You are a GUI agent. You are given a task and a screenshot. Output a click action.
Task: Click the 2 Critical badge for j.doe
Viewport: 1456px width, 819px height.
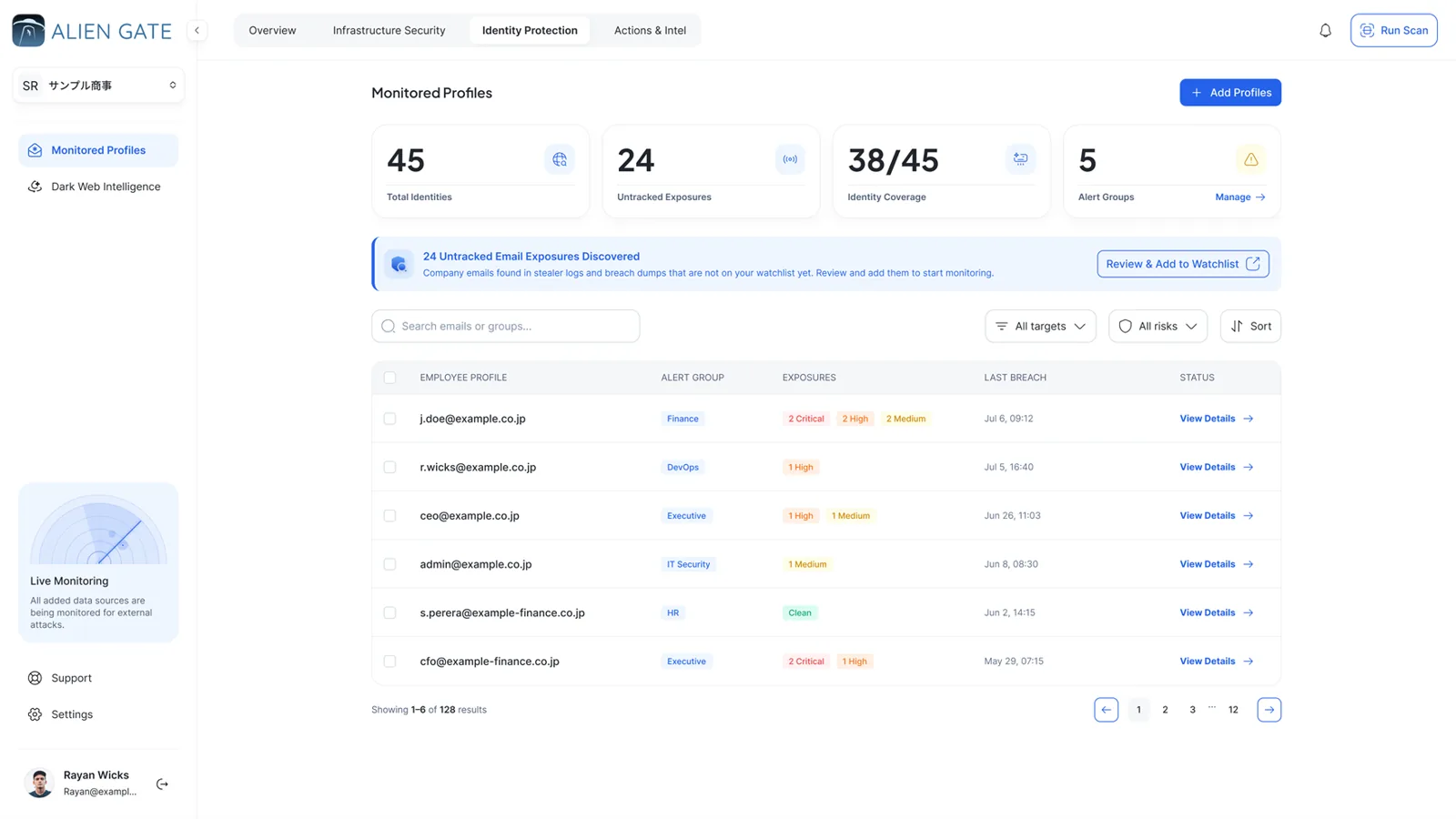pyautogui.click(x=806, y=419)
